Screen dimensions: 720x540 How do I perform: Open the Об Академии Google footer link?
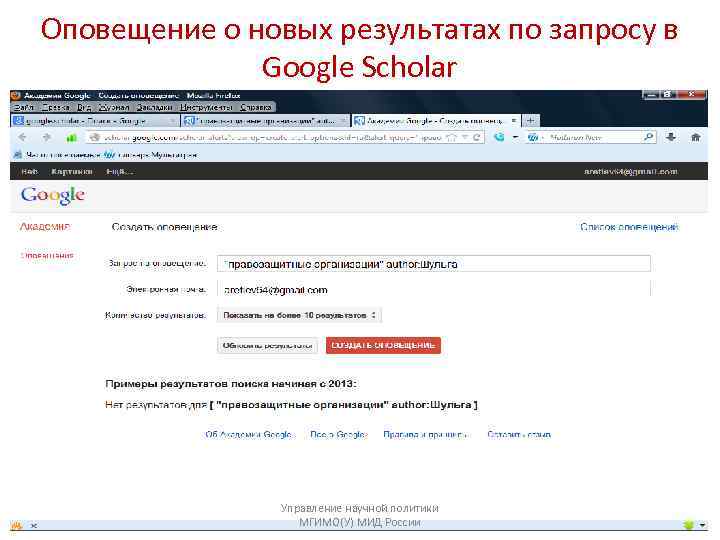[248, 434]
